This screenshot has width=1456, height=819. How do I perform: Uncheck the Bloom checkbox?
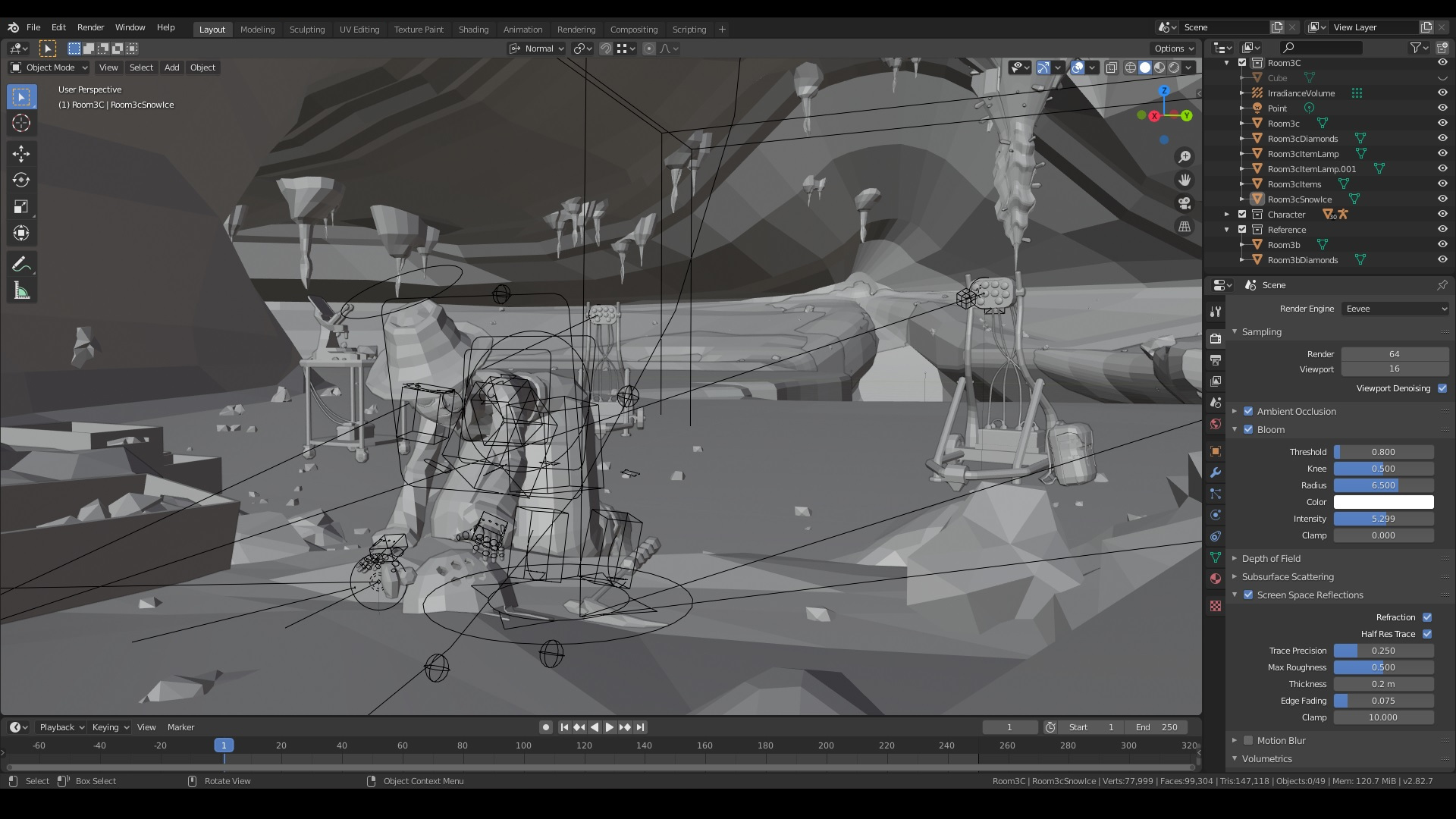[1248, 429]
